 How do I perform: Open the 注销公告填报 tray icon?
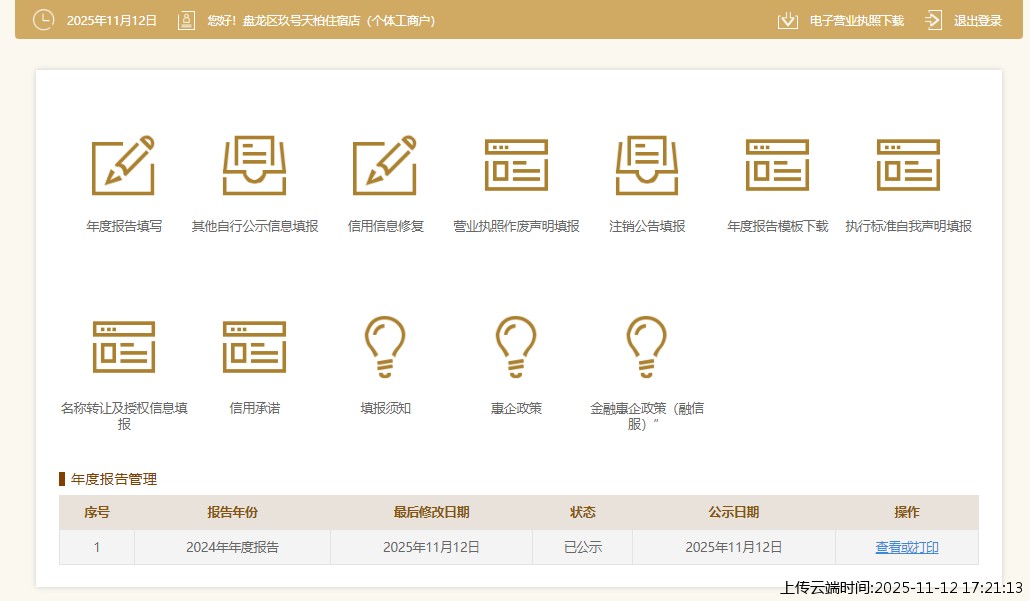coord(647,165)
